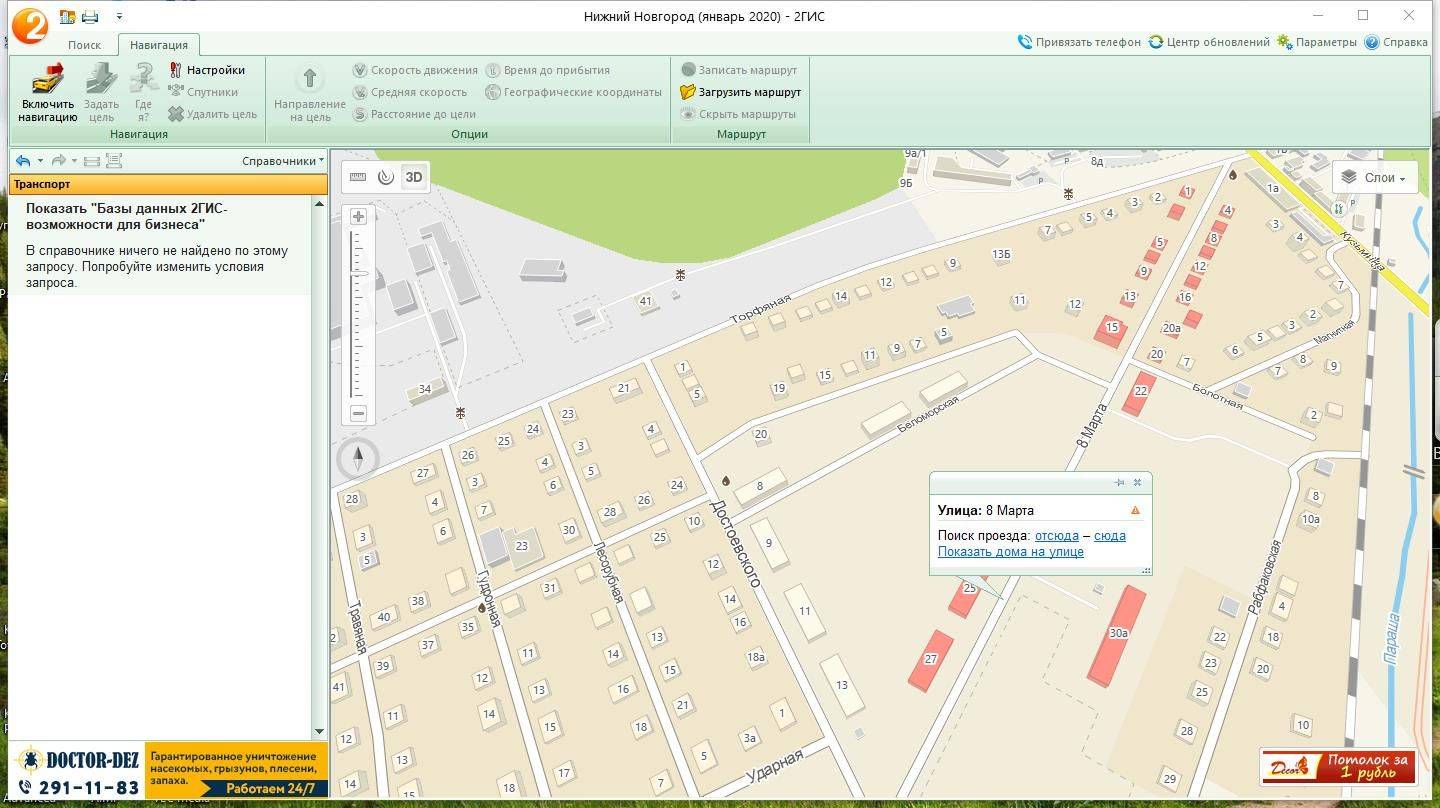
Task: Pin the 8 Марта street popup
Action: (x=1119, y=483)
